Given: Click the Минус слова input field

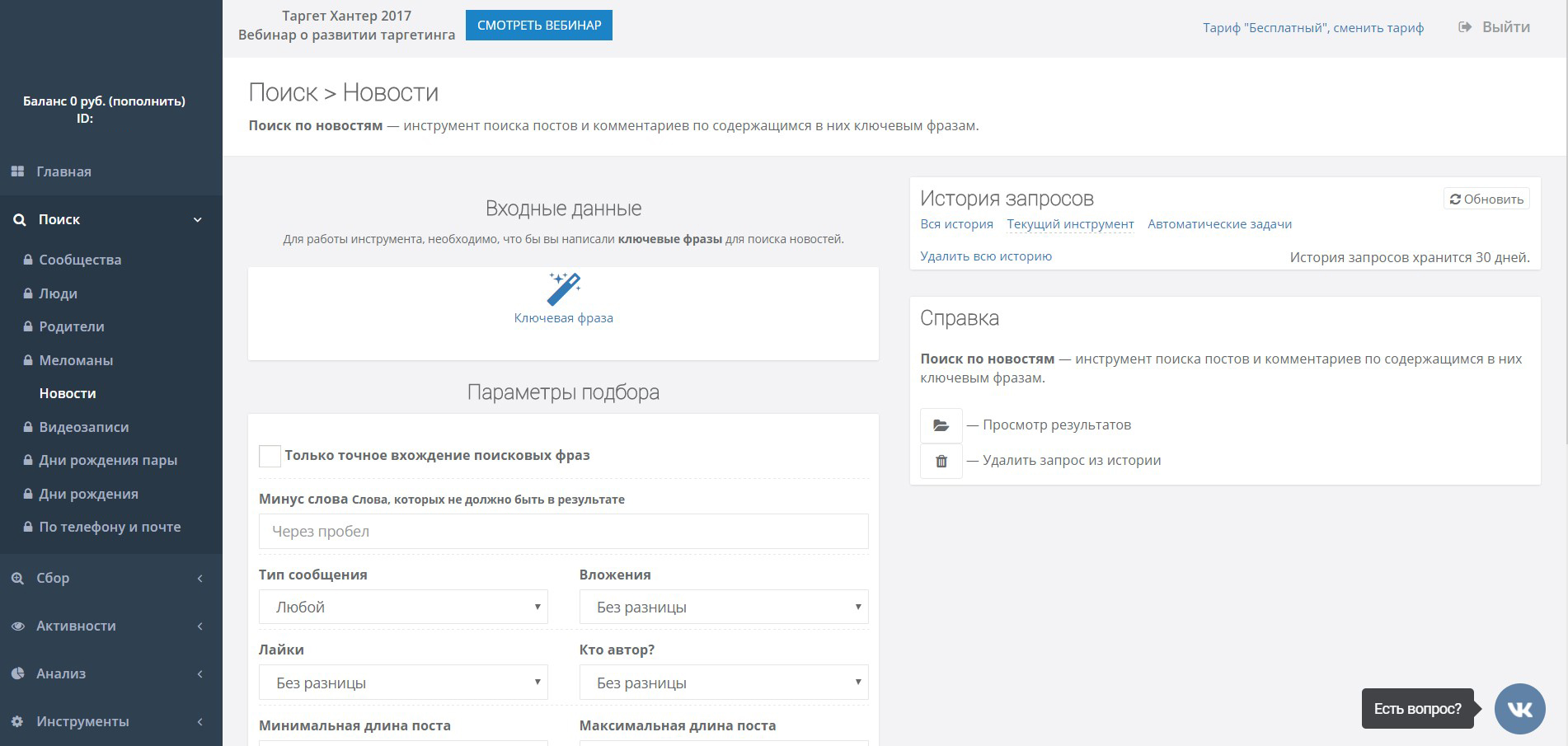Looking at the screenshot, I should (x=564, y=532).
